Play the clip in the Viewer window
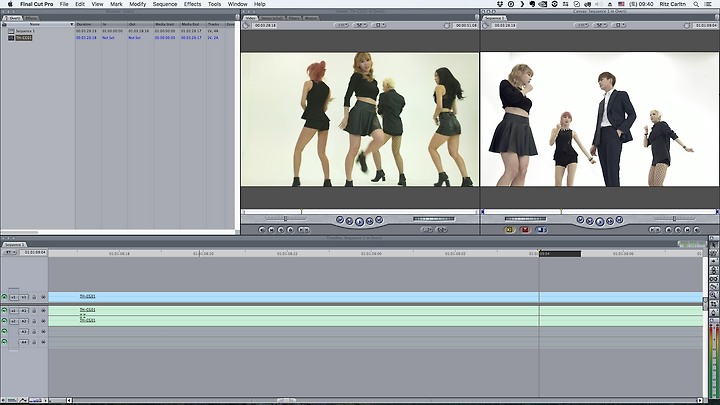Screen dimensions: 720x405 click(360, 222)
